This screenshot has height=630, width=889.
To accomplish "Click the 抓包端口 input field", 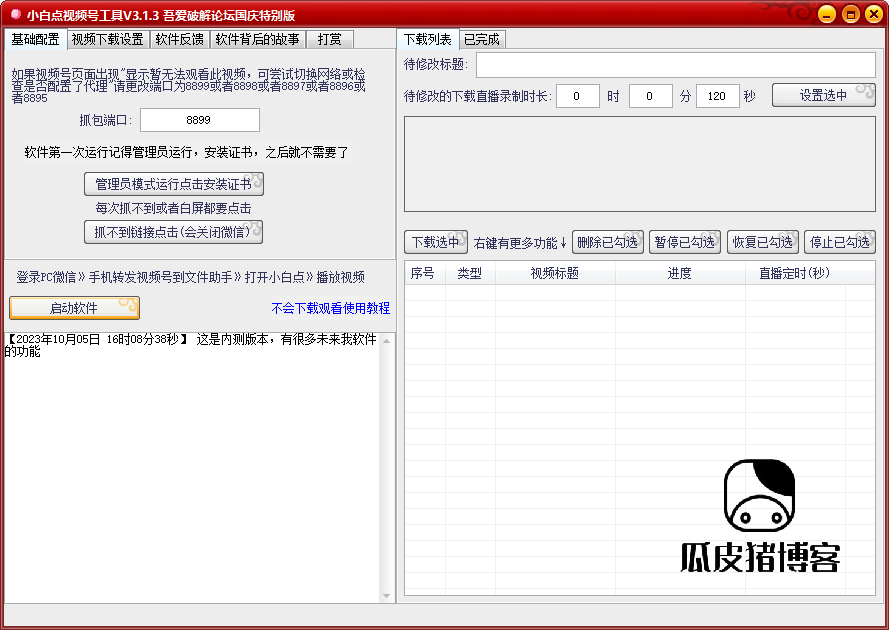I will tap(199, 120).
